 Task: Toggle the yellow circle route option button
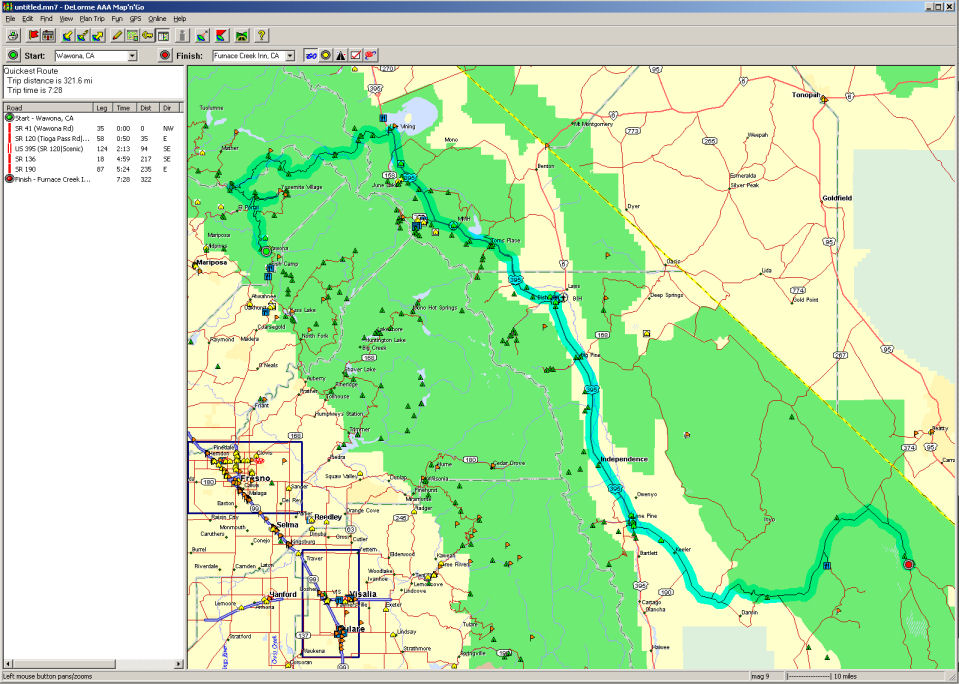(x=325, y=56)
